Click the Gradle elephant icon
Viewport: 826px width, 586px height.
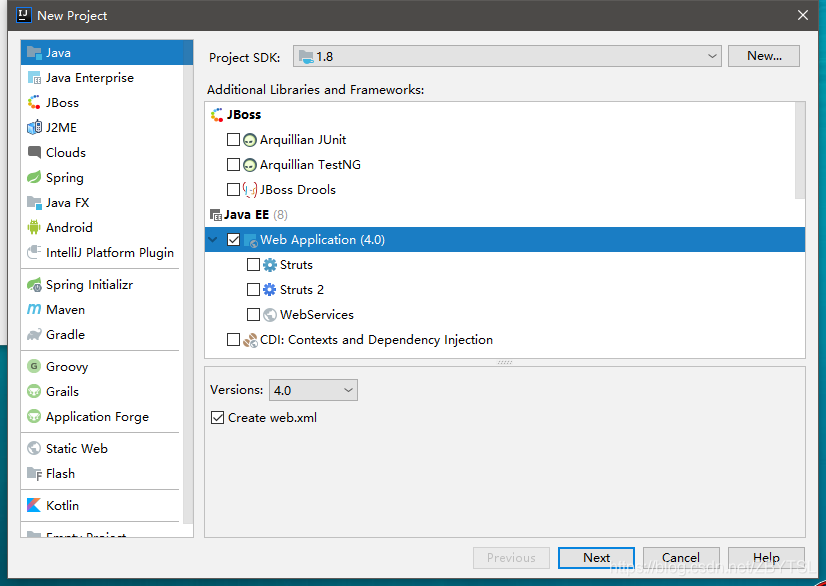(34, 335)
